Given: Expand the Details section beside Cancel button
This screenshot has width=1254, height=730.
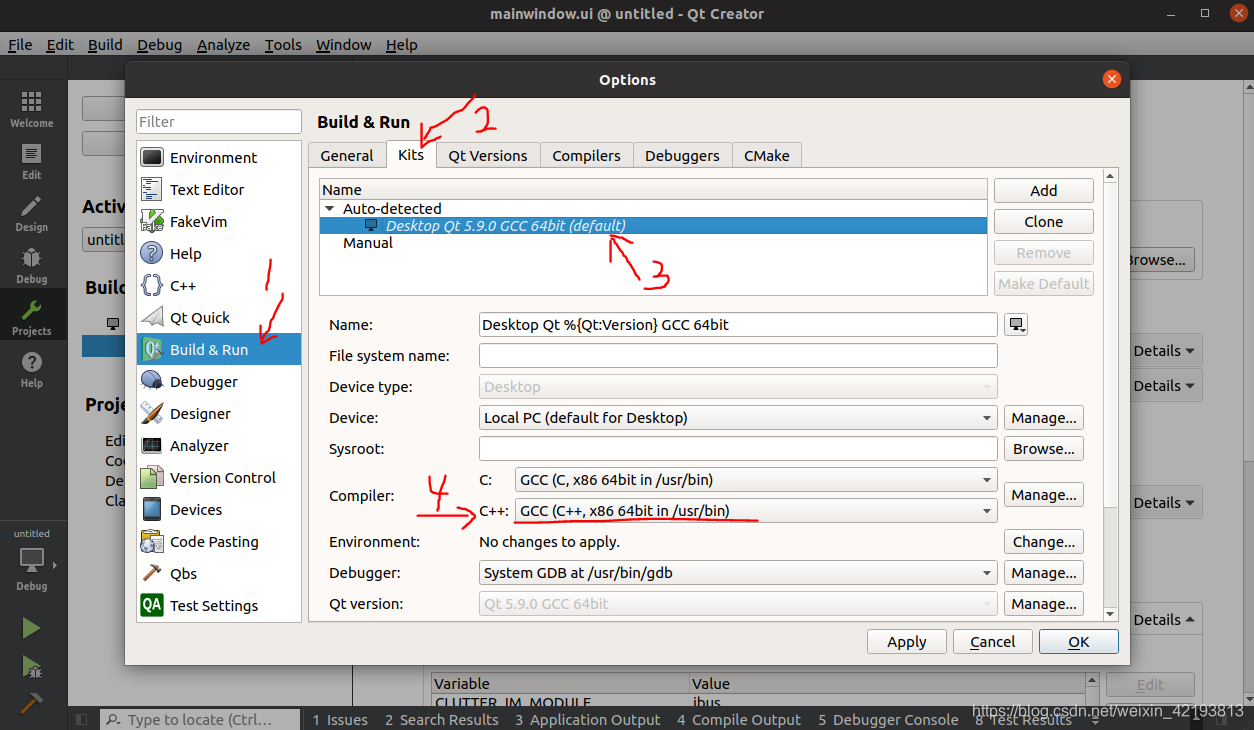Looking at the screenshot, I should point(1163,619).
